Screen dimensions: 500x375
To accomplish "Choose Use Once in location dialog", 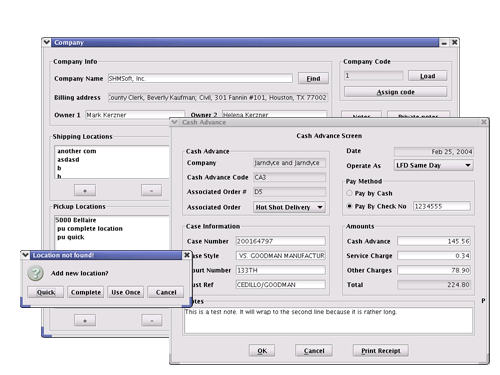I will (126, 292).
